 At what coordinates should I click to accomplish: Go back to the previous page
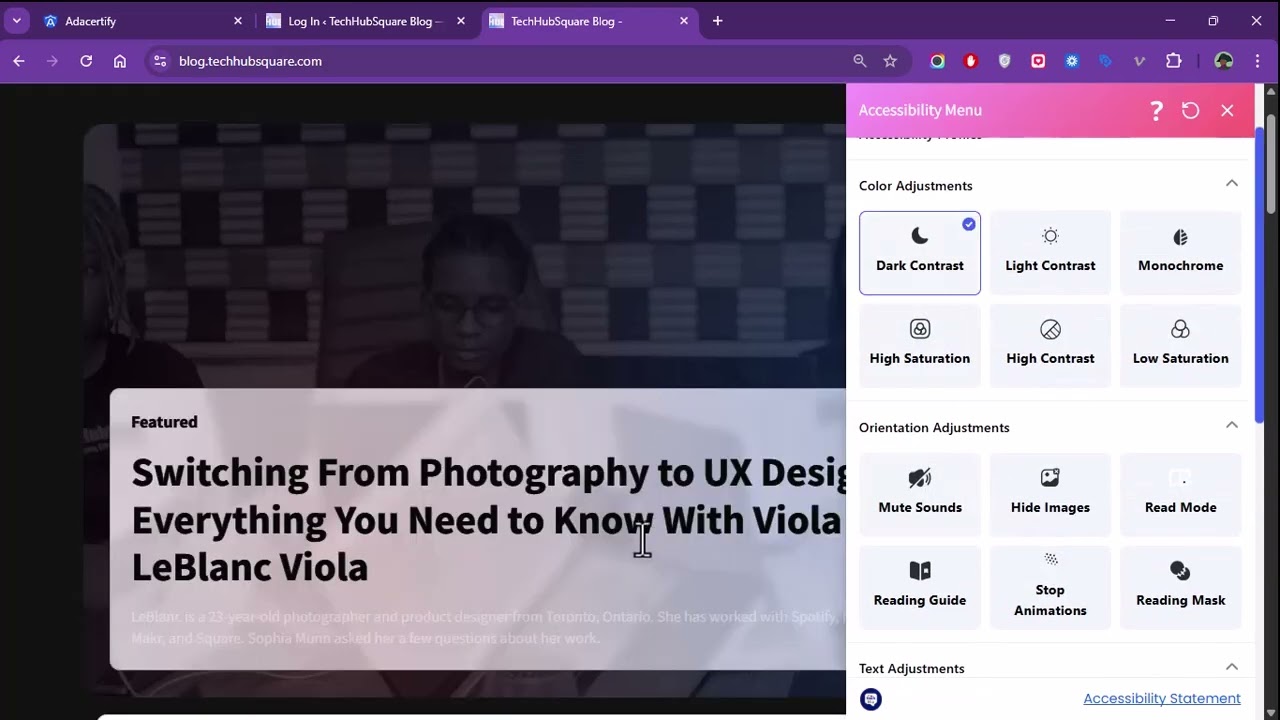(19, 61)
